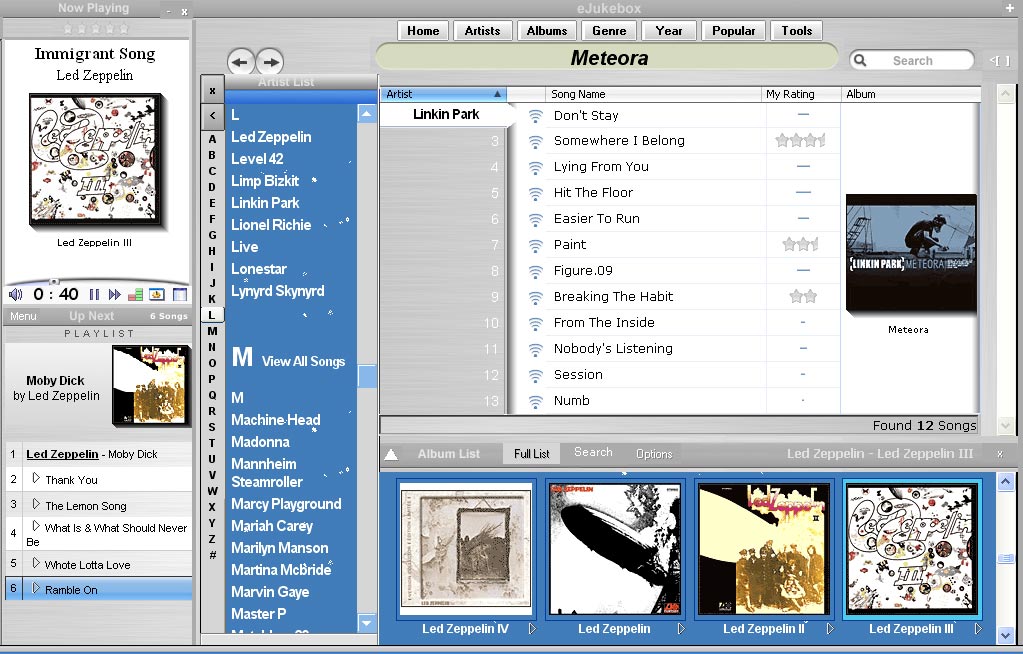Sort by the Artist column header arrow
The height and width of the screenshot is (654, 1023).
pos(497,94)
